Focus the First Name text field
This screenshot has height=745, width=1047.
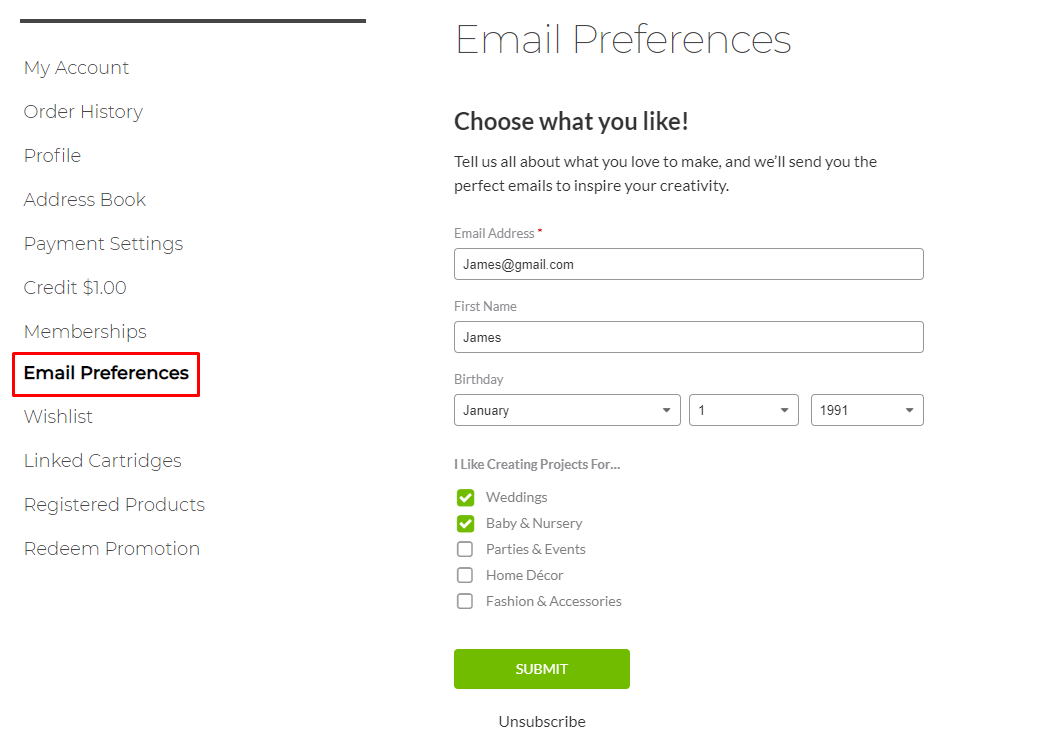(688, 337)
